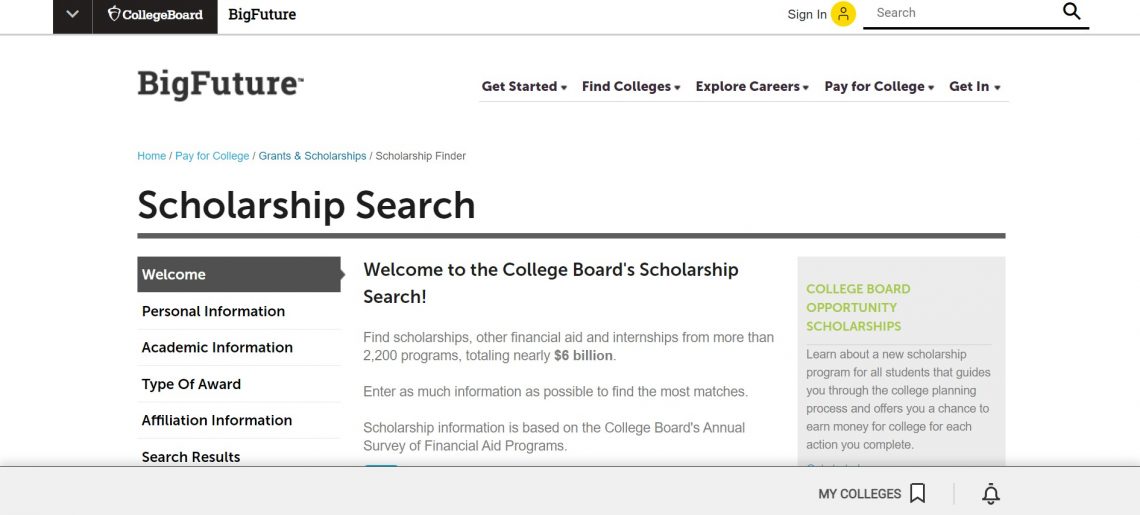Click the Home breadcrumb link

[152, 156]
